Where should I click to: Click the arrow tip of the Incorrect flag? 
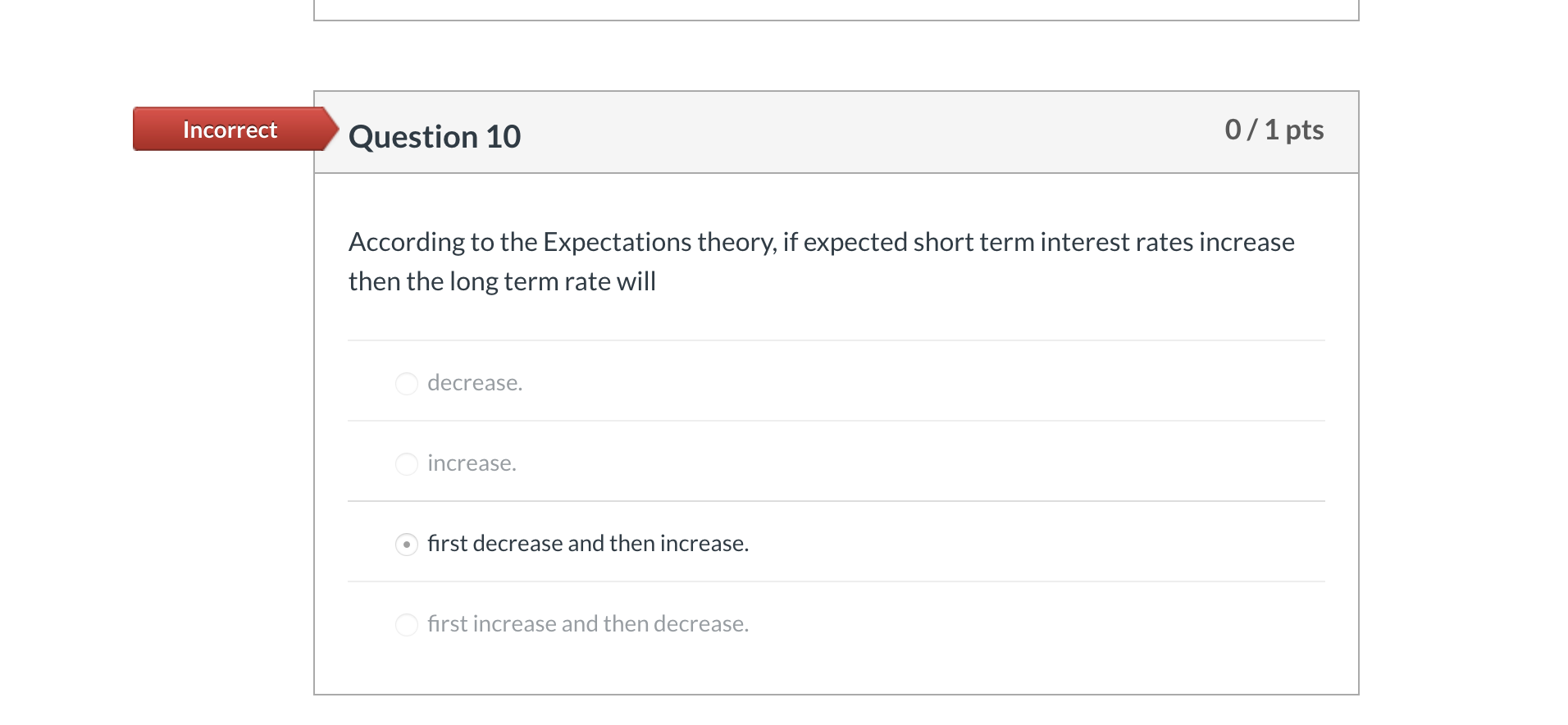coord(332,129)
